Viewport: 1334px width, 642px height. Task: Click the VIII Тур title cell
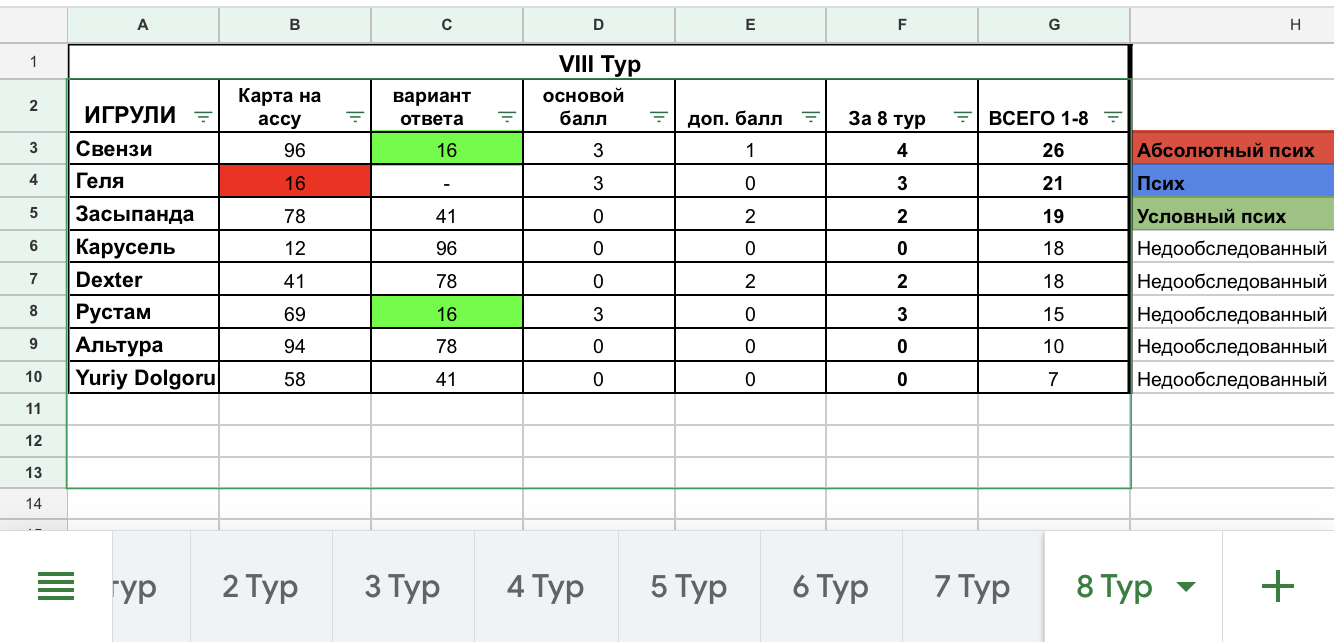point(598,64)
